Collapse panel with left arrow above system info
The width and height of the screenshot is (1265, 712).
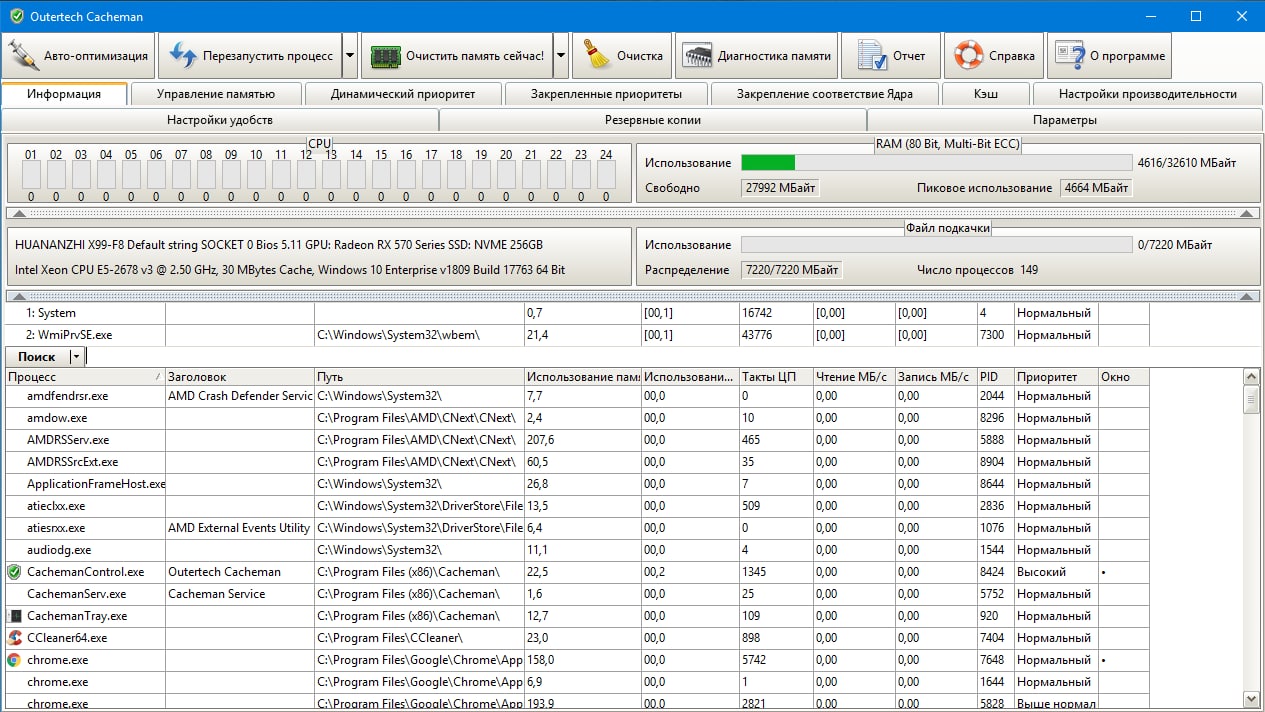click(x=20, y=213)
